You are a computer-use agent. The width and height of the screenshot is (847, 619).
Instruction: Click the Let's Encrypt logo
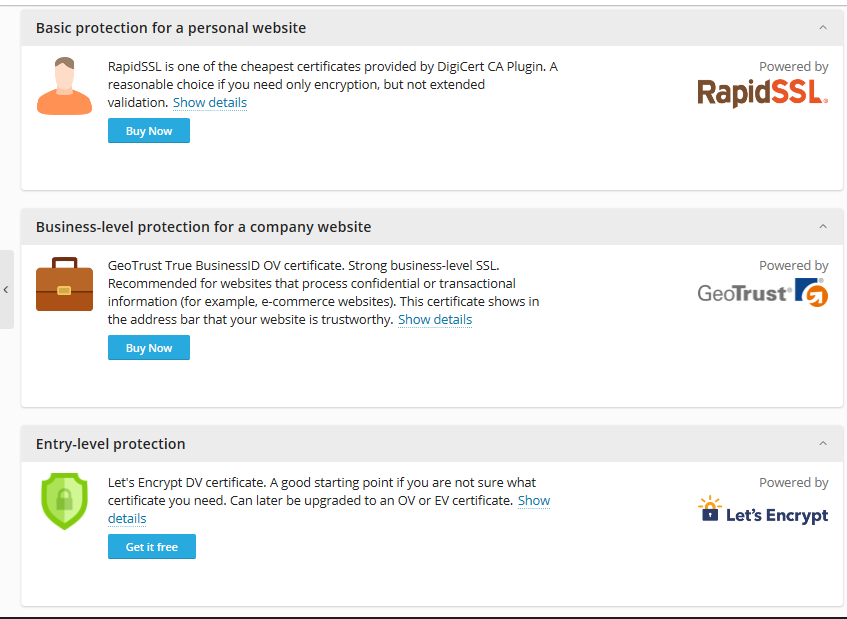pos(763,510)
